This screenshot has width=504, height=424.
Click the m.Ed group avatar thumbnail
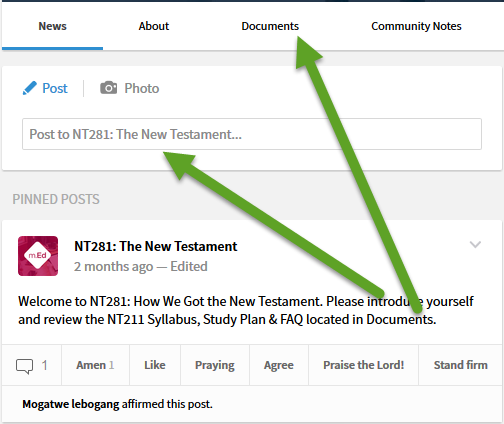(x=38, y=256)
